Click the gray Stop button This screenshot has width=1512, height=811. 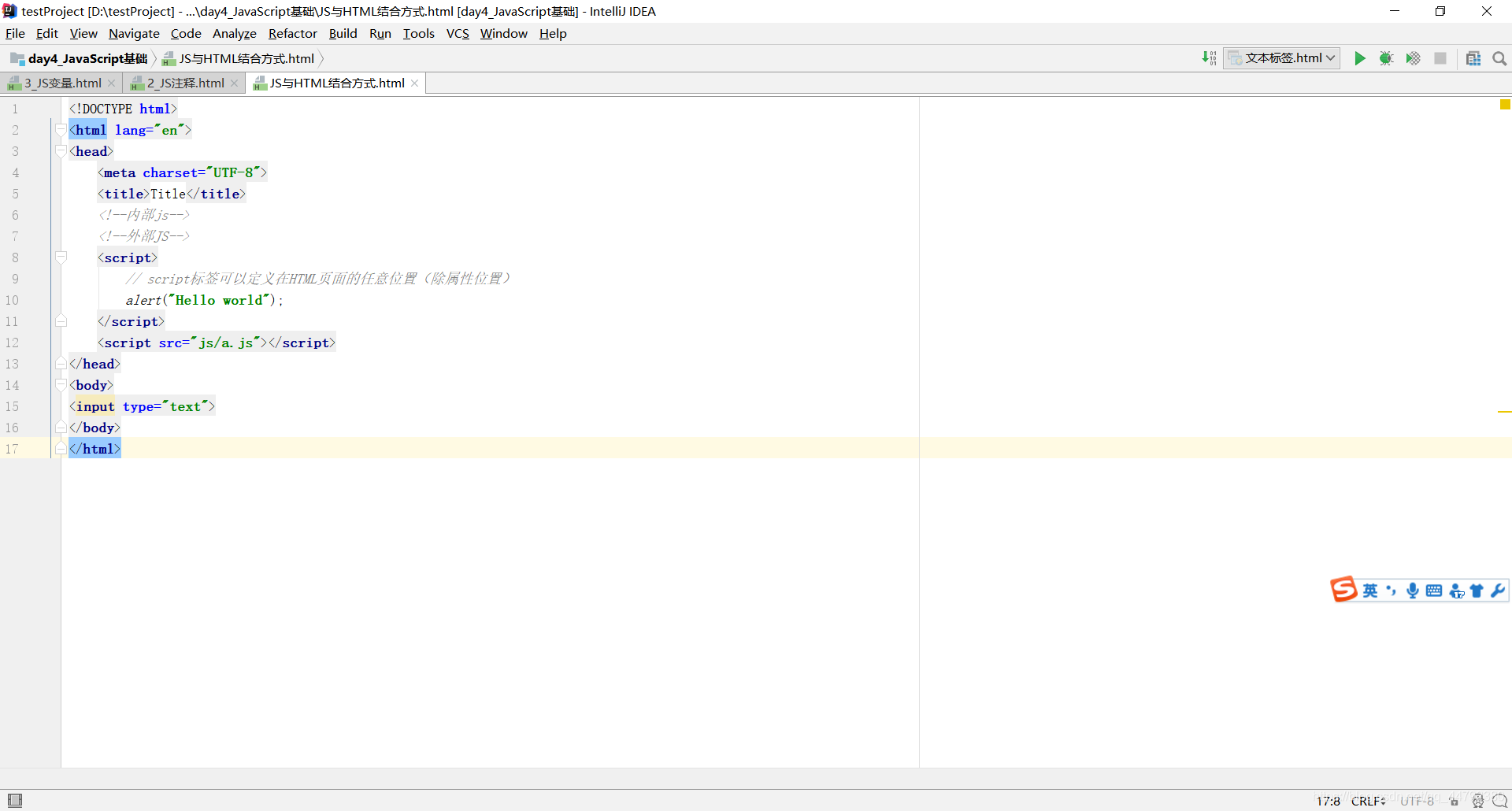pos(1440,58)
